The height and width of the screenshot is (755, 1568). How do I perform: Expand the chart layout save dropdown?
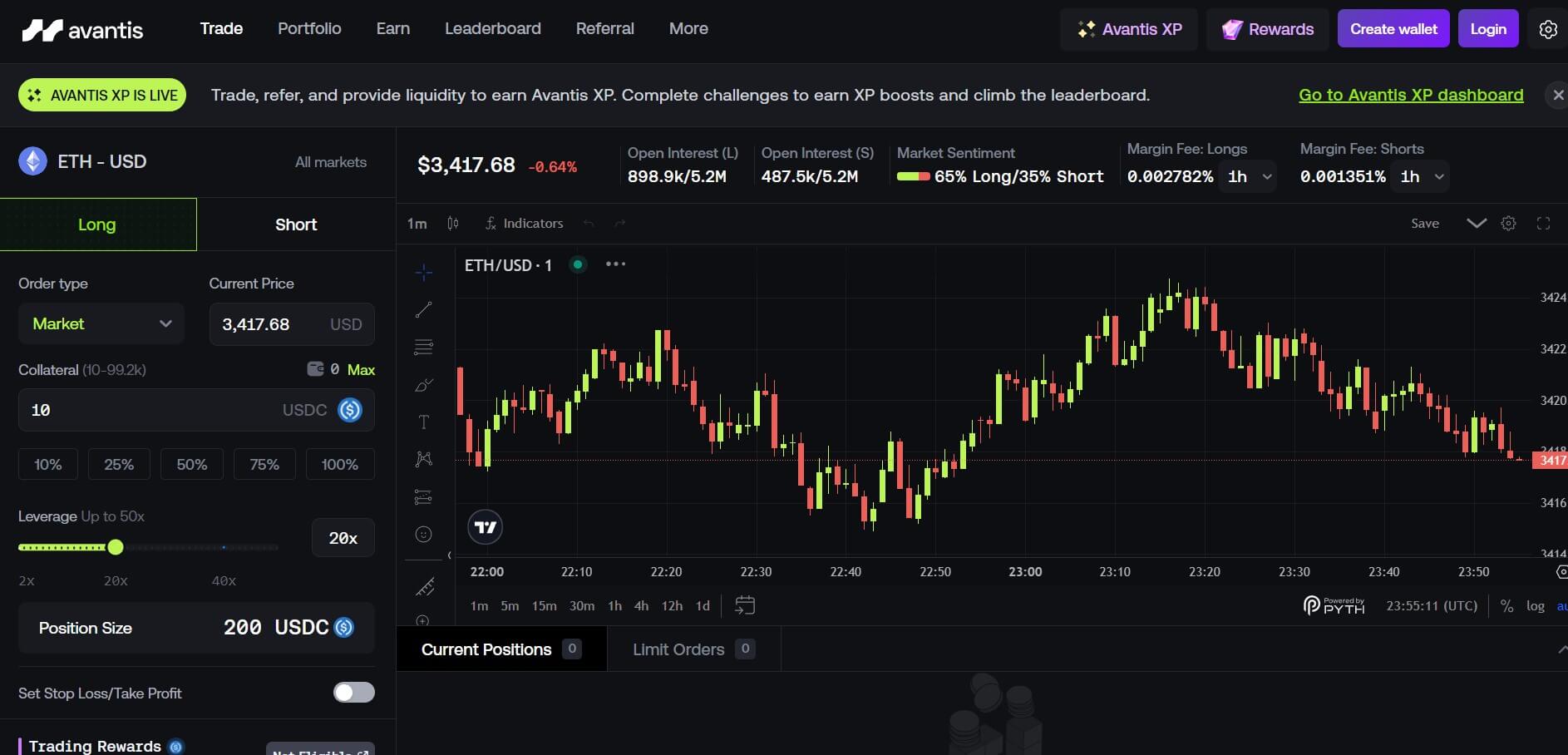point(1477,223)
